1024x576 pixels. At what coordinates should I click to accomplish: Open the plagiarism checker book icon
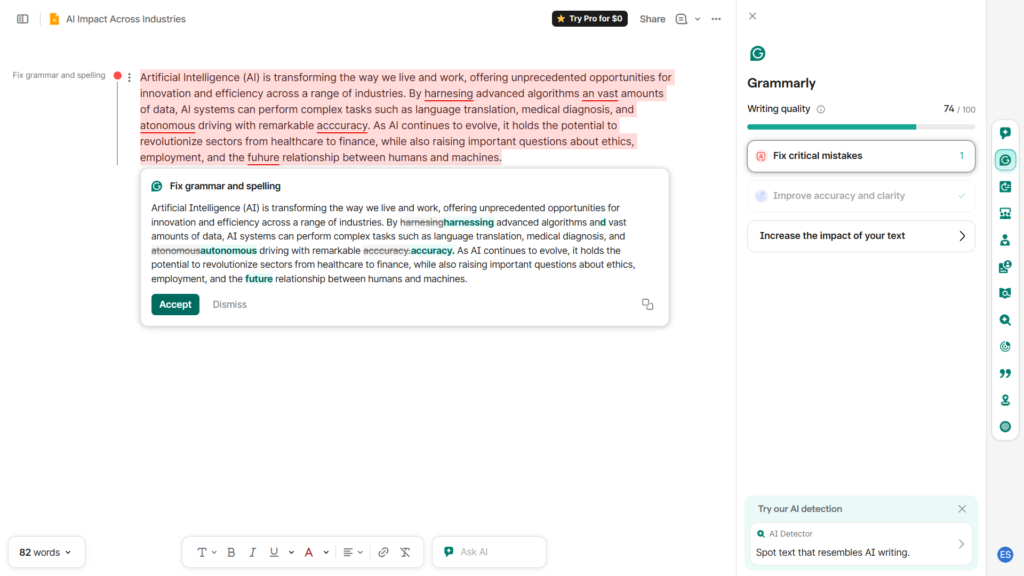click(1005, 293)
